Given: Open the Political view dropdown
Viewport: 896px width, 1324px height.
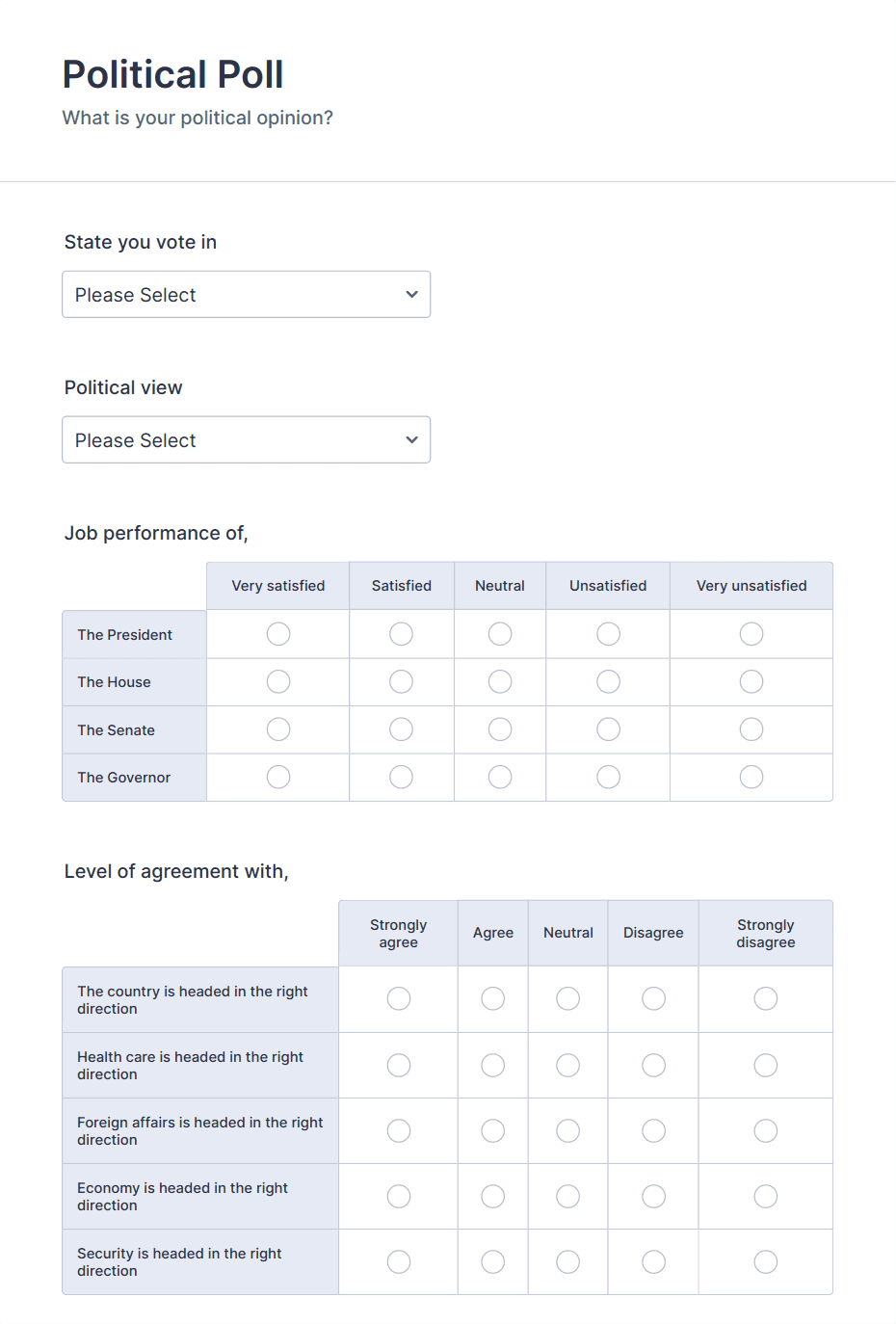Looking at the screenshot, I should click(246, 439).
